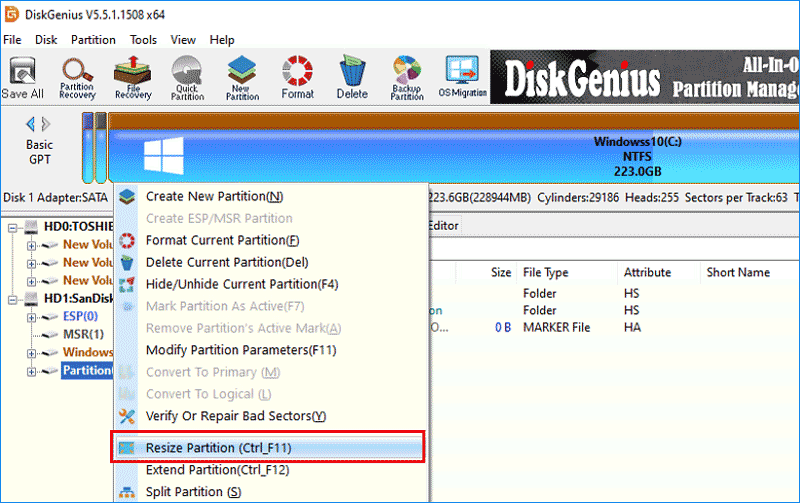Launch the OS Migration tool
The width and height of the screenshot is (800, 503).
click(x=462, y=78)
